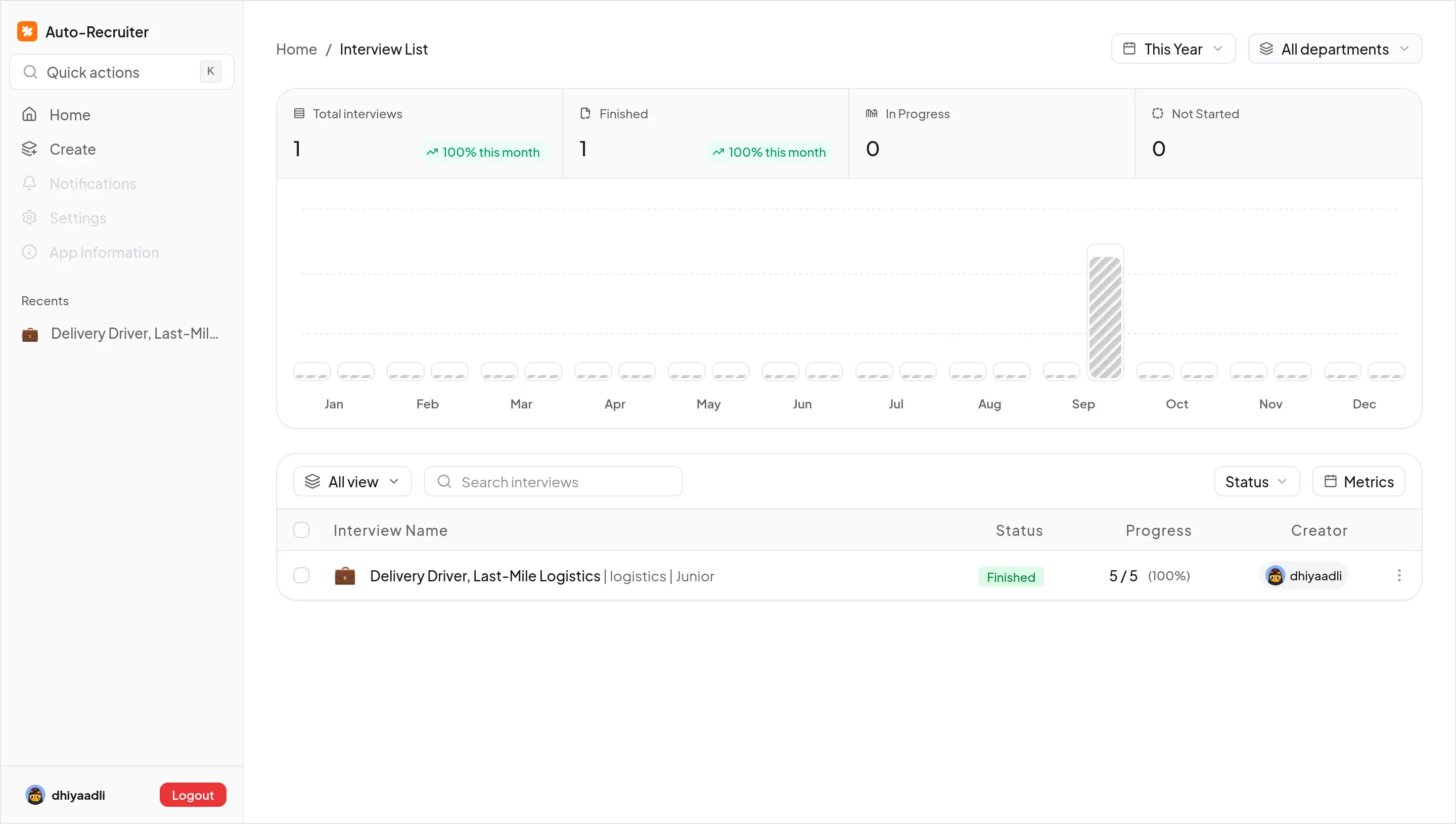Click the 5 / 5 (100%) progress value
Screen dimensions: 1456x824
1149,576
